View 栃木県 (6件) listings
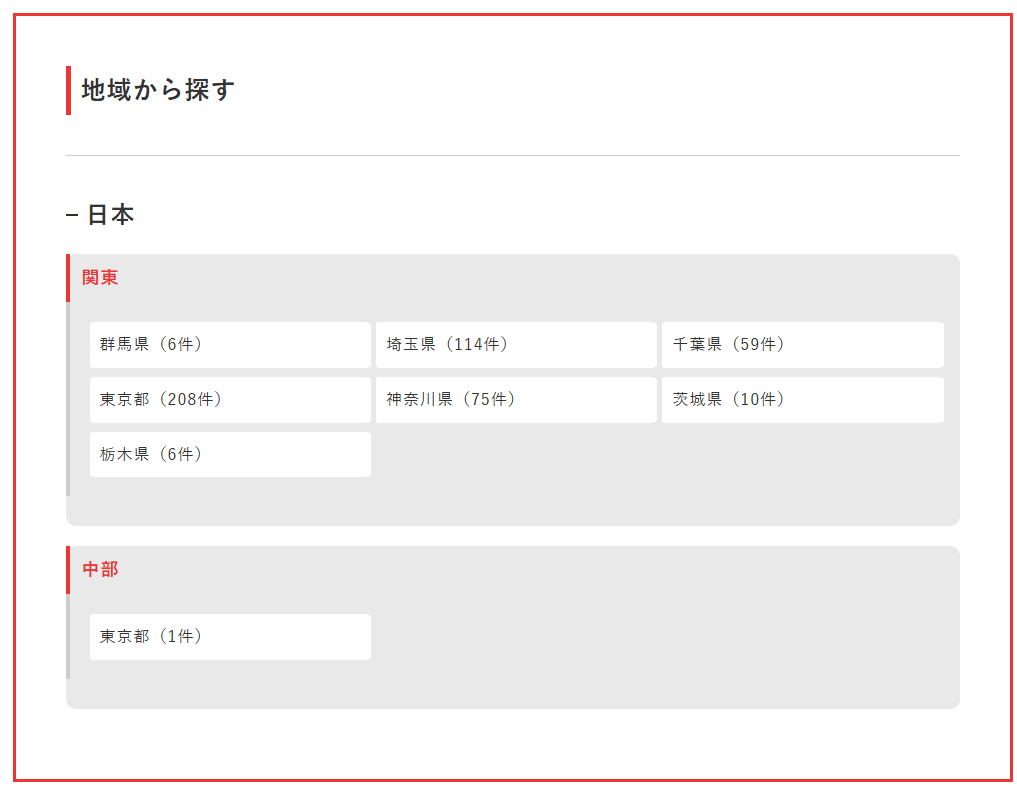Screen dimensions: 1017x785 [230, 455]
